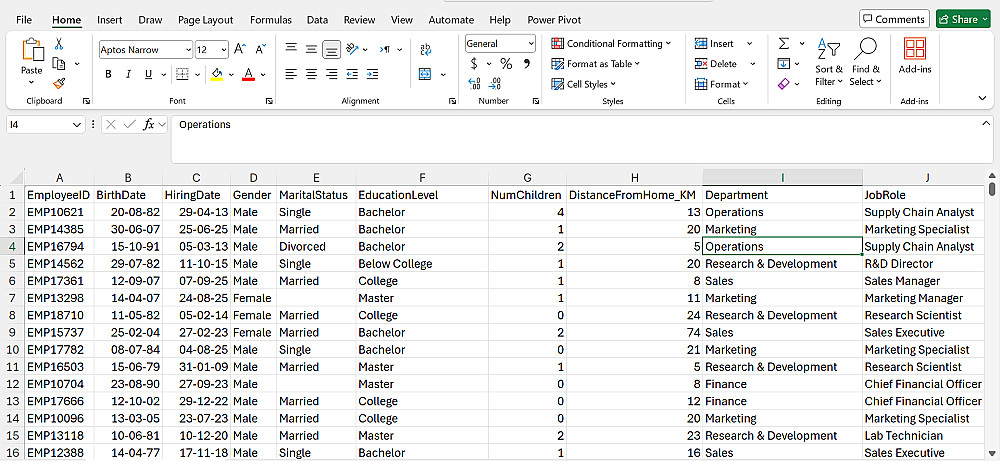This screenshot has height=461, width=1000.
Task: Increase font size with the larger A
Action: pos(239,49)
